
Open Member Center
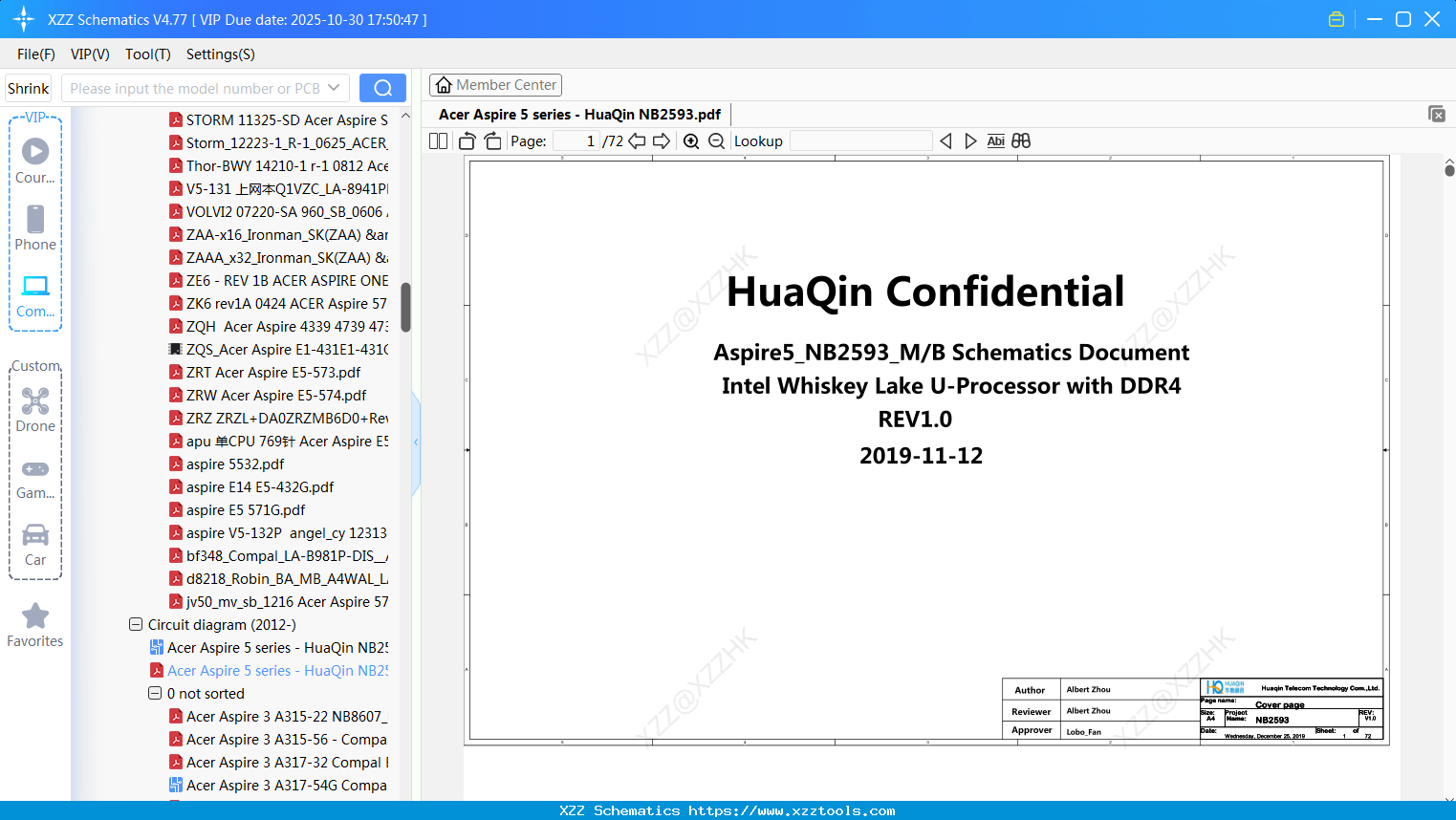(495, 85)
